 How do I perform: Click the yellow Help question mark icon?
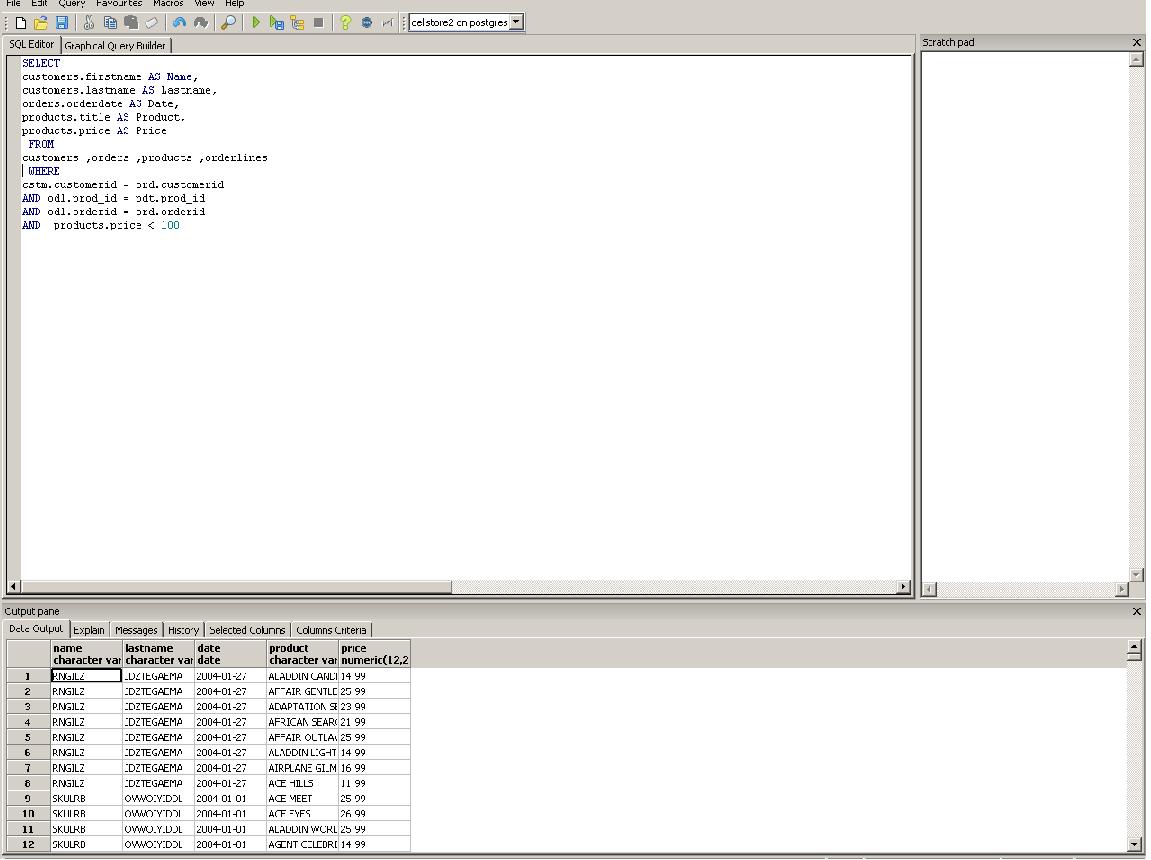(x=345, y=23)
